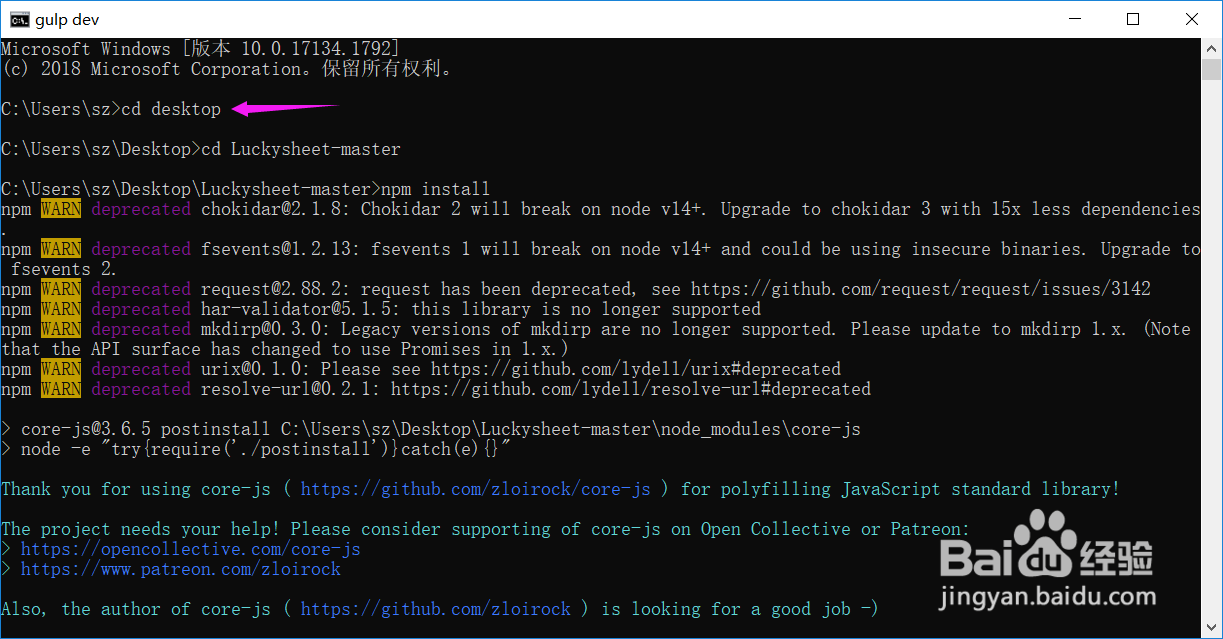Click 'The project needs your help!' line
Viewport: 1223px width, 639px height.
click(x=486, y=529)
